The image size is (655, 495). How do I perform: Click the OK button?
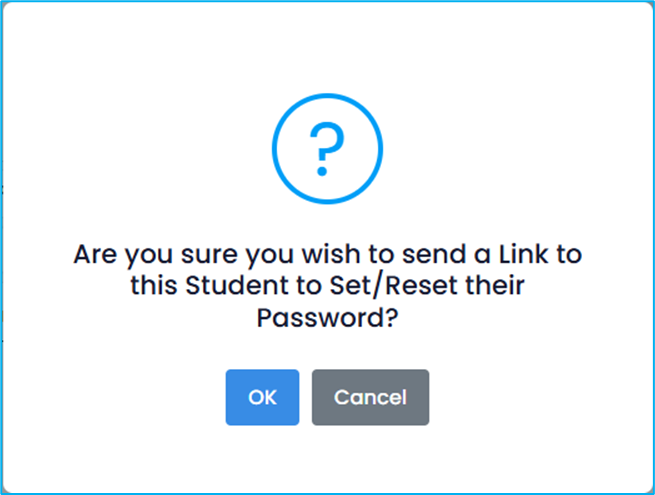262,397
